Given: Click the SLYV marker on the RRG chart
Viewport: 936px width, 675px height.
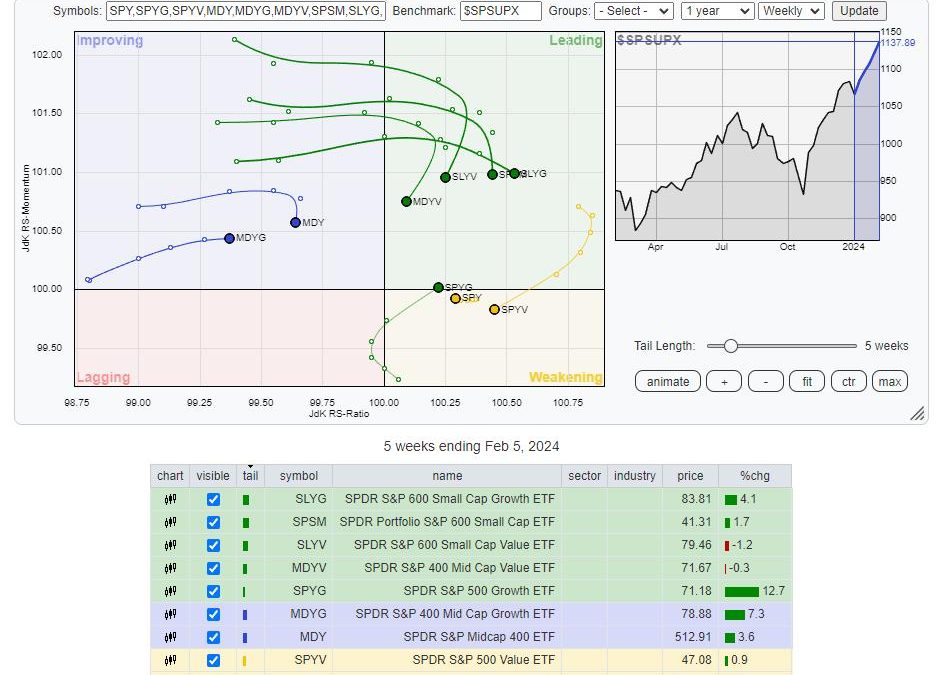Looking at the screenshot, I should (x=445, y=177).
